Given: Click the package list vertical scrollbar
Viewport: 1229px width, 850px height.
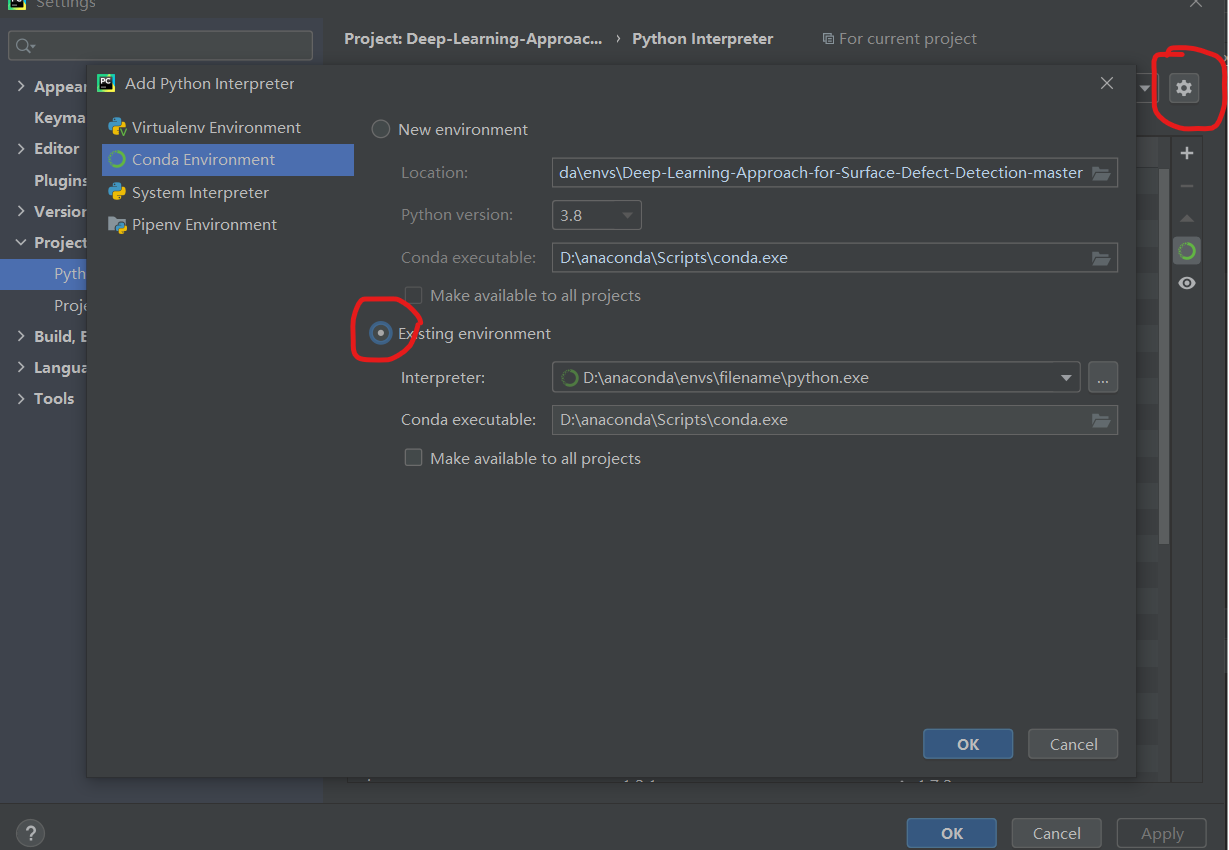Looking at the screenshot, I should pyautogui.click(x=1163, y=356).
